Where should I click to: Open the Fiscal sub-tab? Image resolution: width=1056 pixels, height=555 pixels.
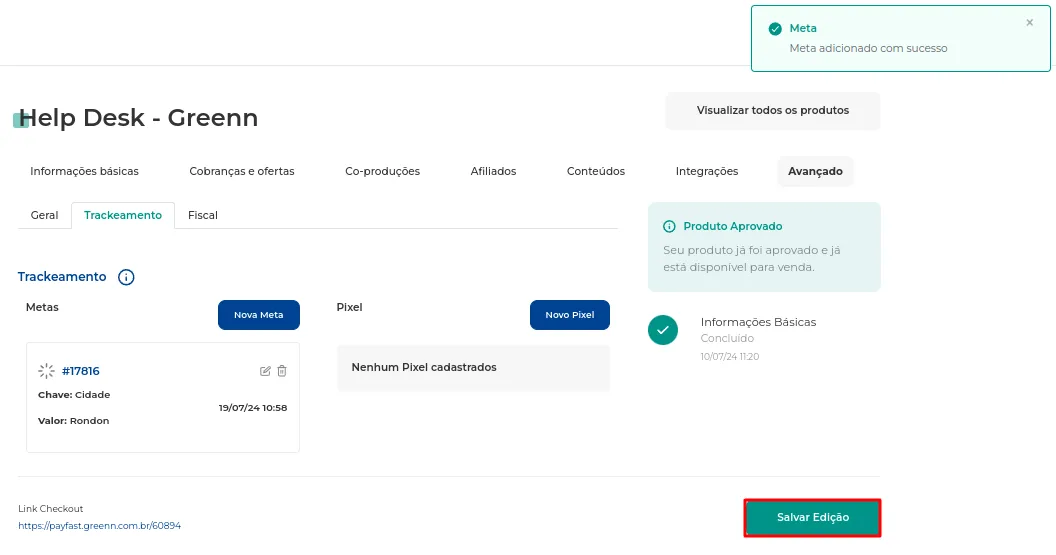203,216
